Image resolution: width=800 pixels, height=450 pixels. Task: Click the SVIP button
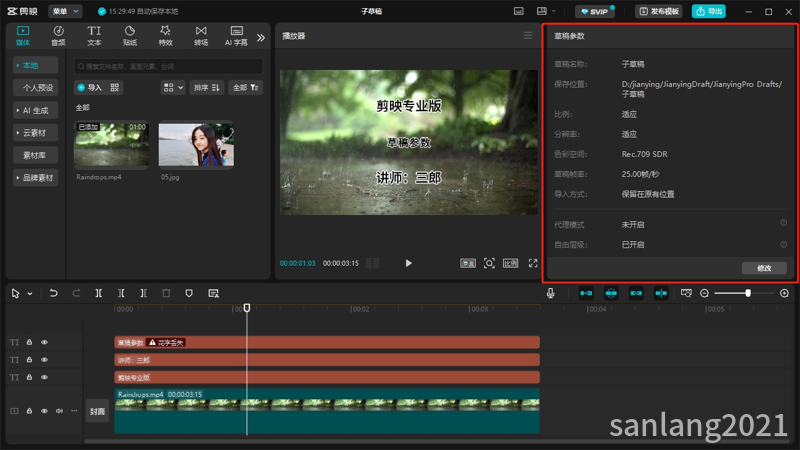tap(595, 11)
